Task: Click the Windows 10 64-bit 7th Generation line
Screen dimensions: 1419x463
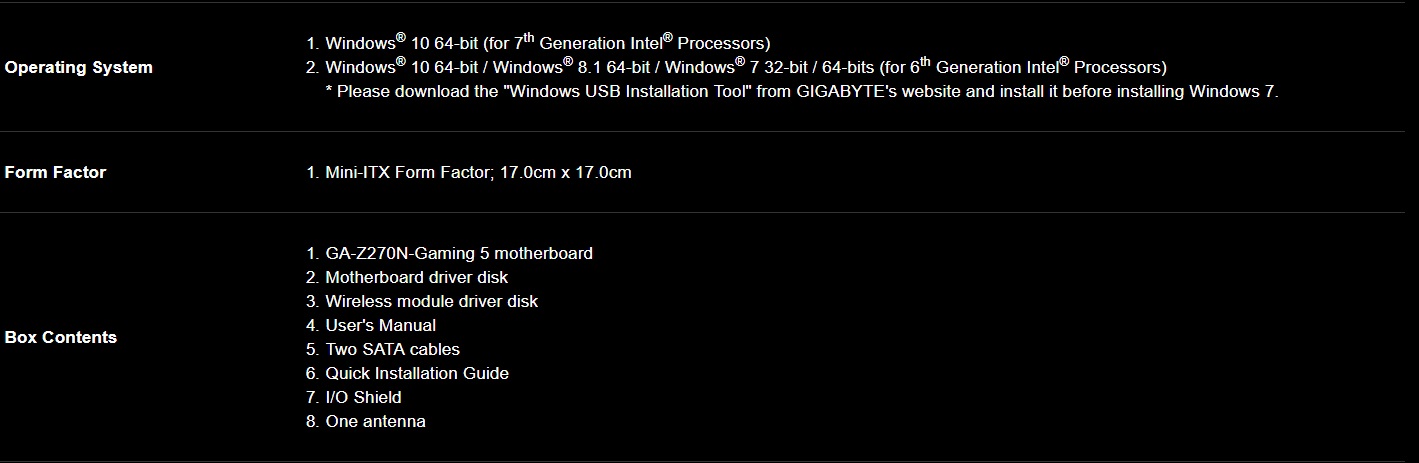Action: point(547,43)
